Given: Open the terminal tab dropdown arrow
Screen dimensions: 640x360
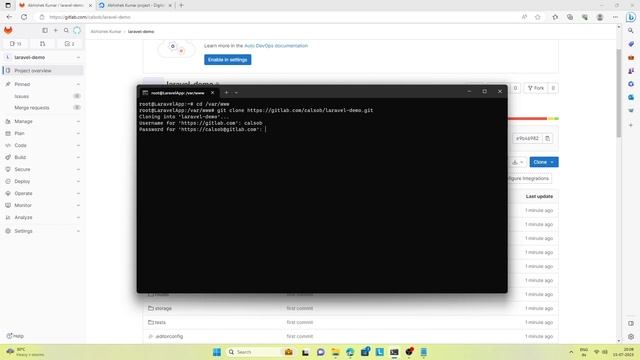Looking at the screenshot, I should [x=236, y=93].
